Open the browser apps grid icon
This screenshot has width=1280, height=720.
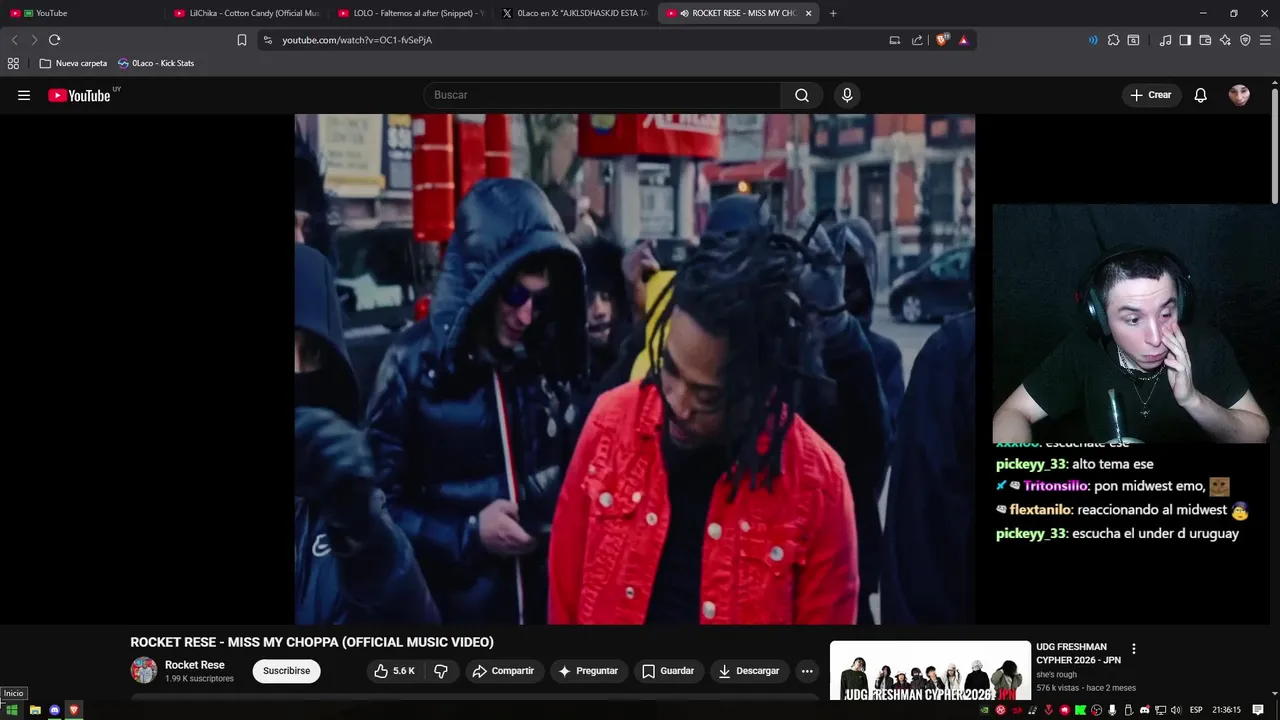[13, 63]
